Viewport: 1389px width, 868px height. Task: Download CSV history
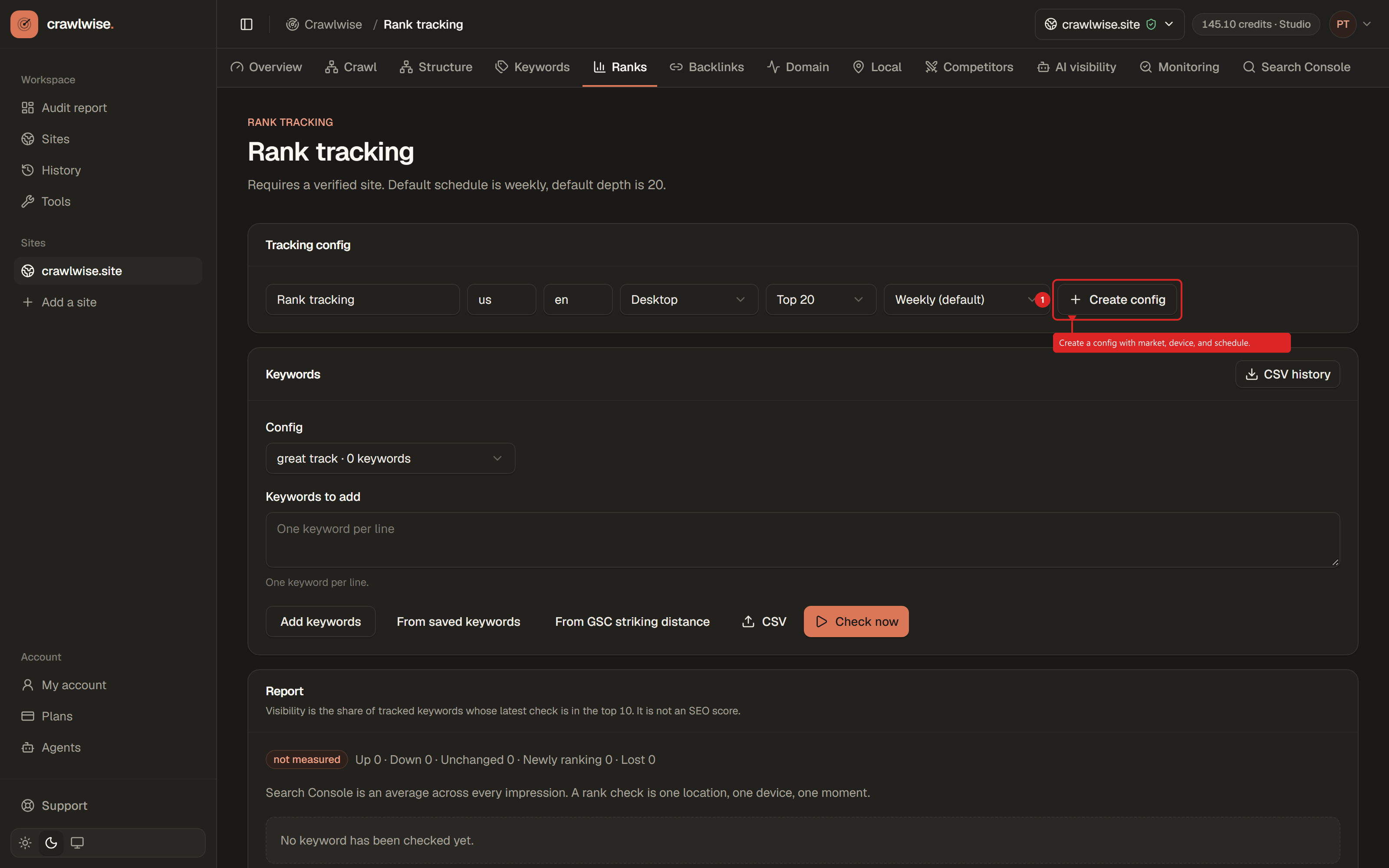pyautogui.click(x=1287, y=374)
